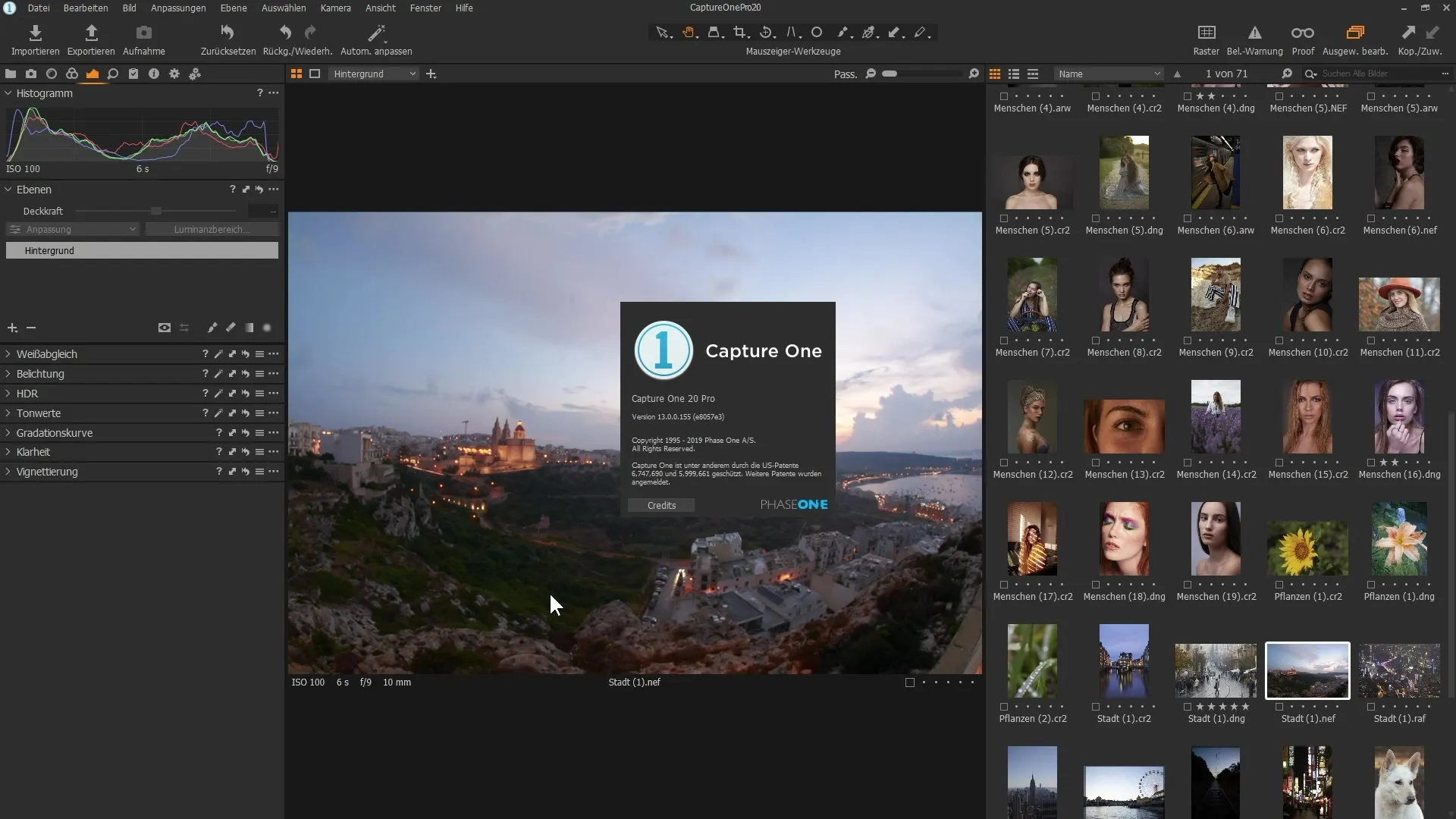The height and width of the screenshot is (819, 1456).
Task: Select the white balance picker tool
Action: point(869,33)
